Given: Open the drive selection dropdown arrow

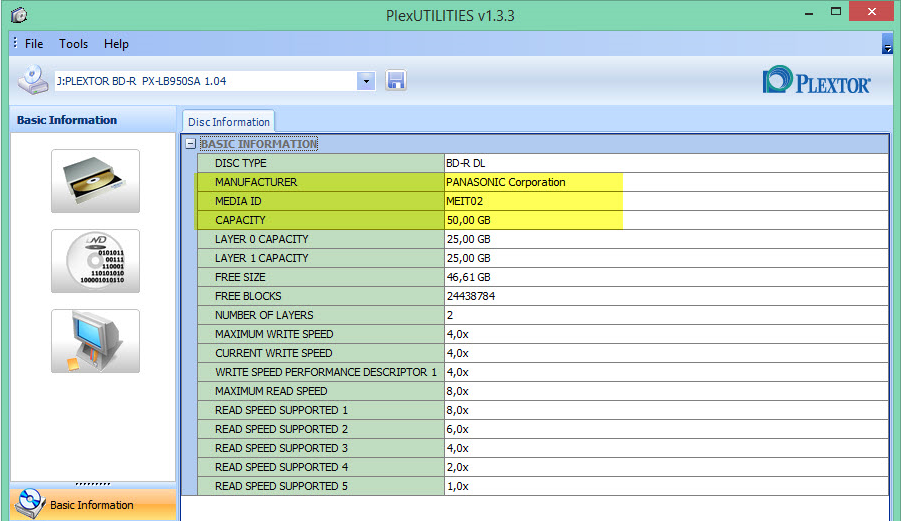Looking at the screenshot, I should coord(366,81).
